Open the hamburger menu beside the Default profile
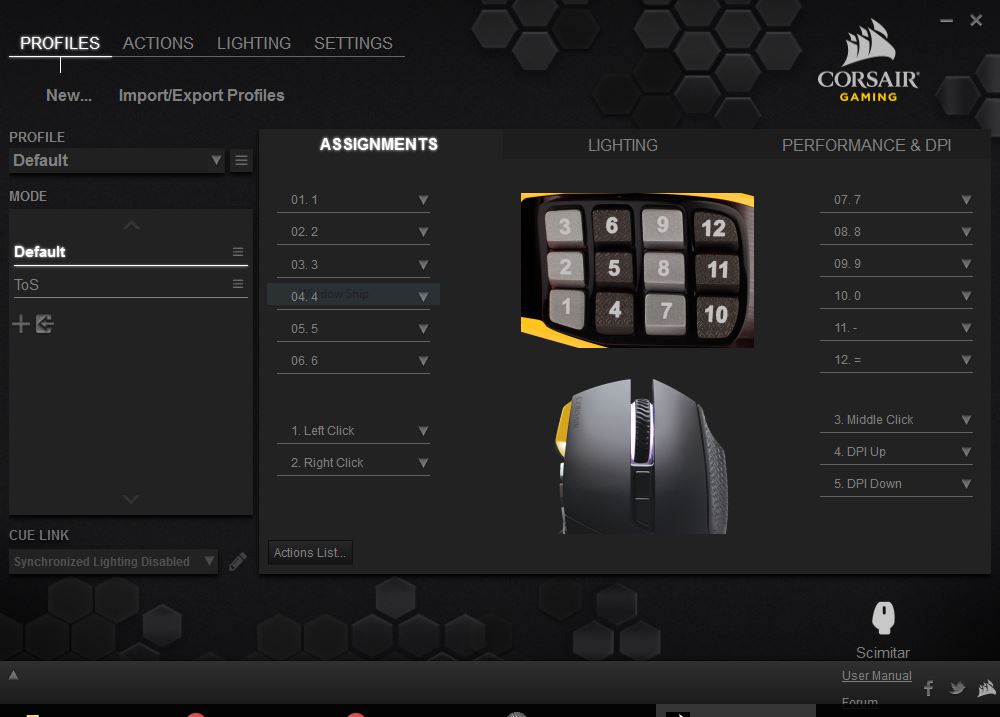The height and width of the screenshot is (717, 1000). tap(241, 160)
